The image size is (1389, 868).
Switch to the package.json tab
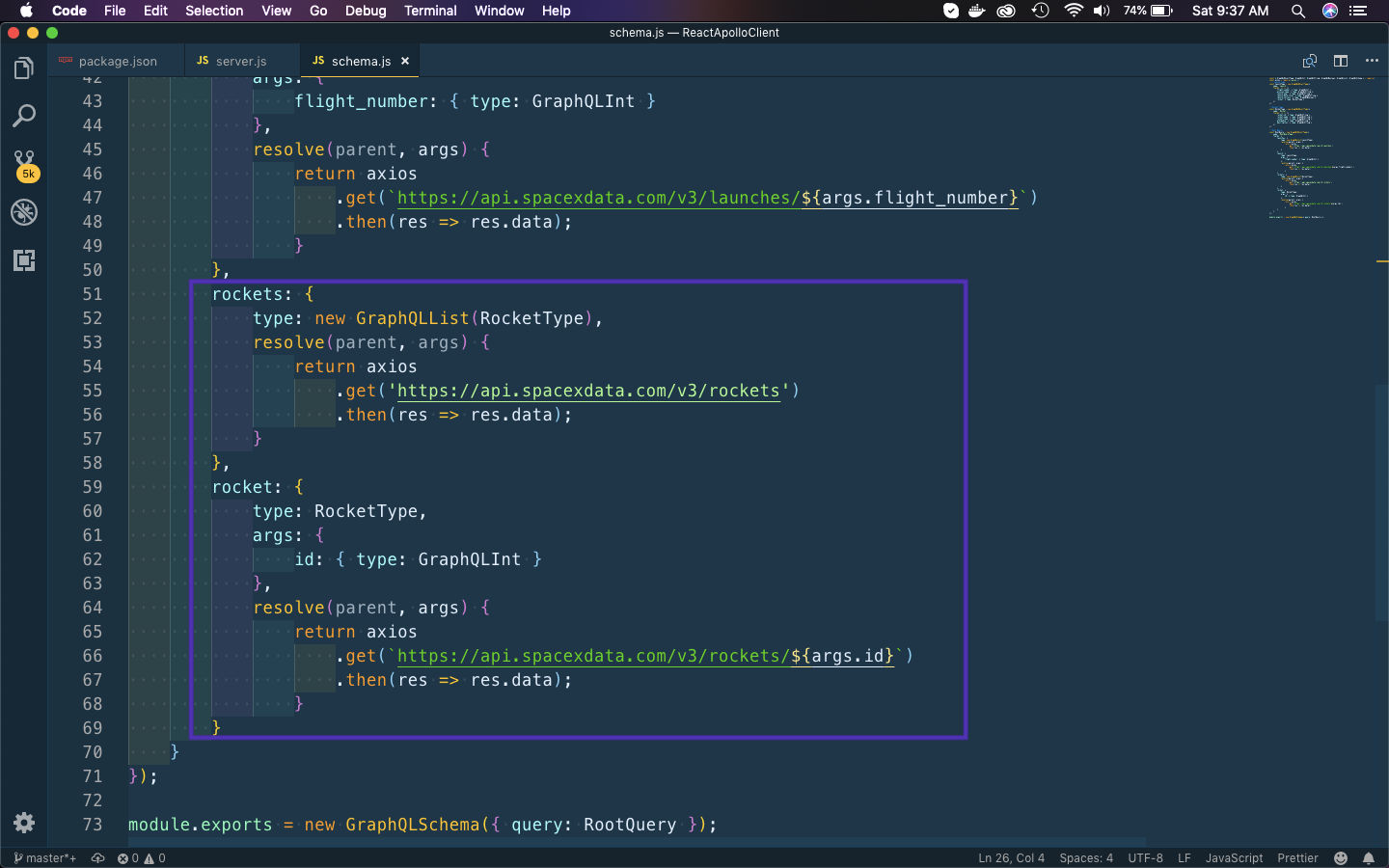116,61
